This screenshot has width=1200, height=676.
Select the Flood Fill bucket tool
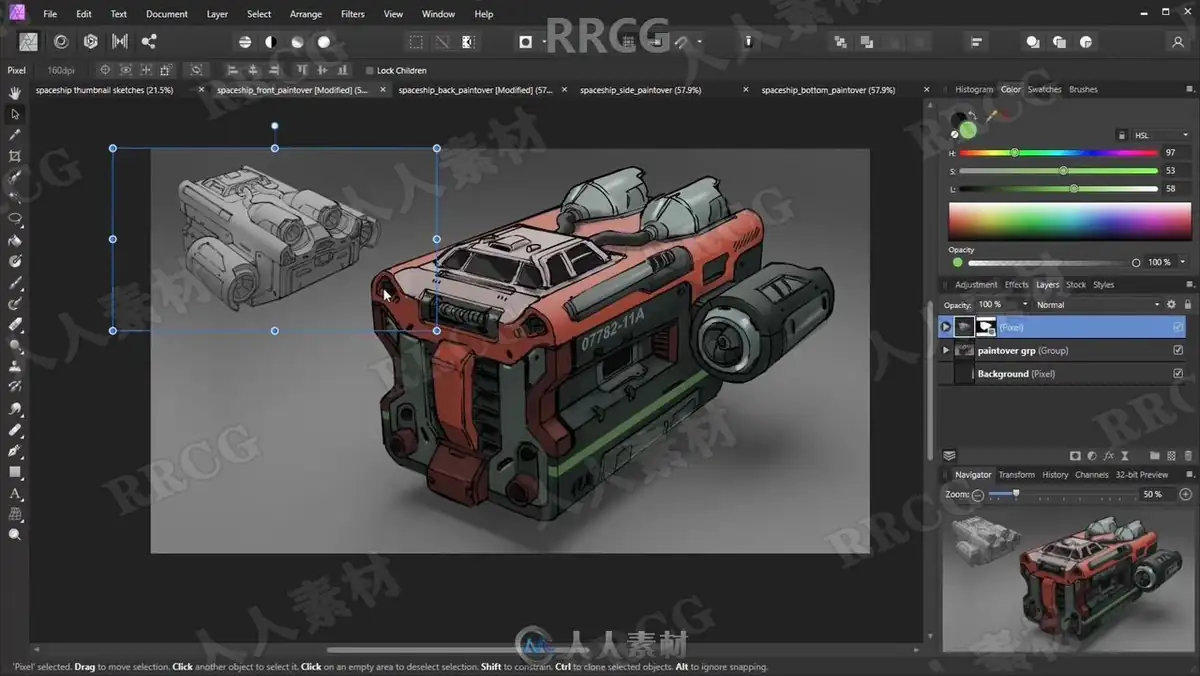15,240
